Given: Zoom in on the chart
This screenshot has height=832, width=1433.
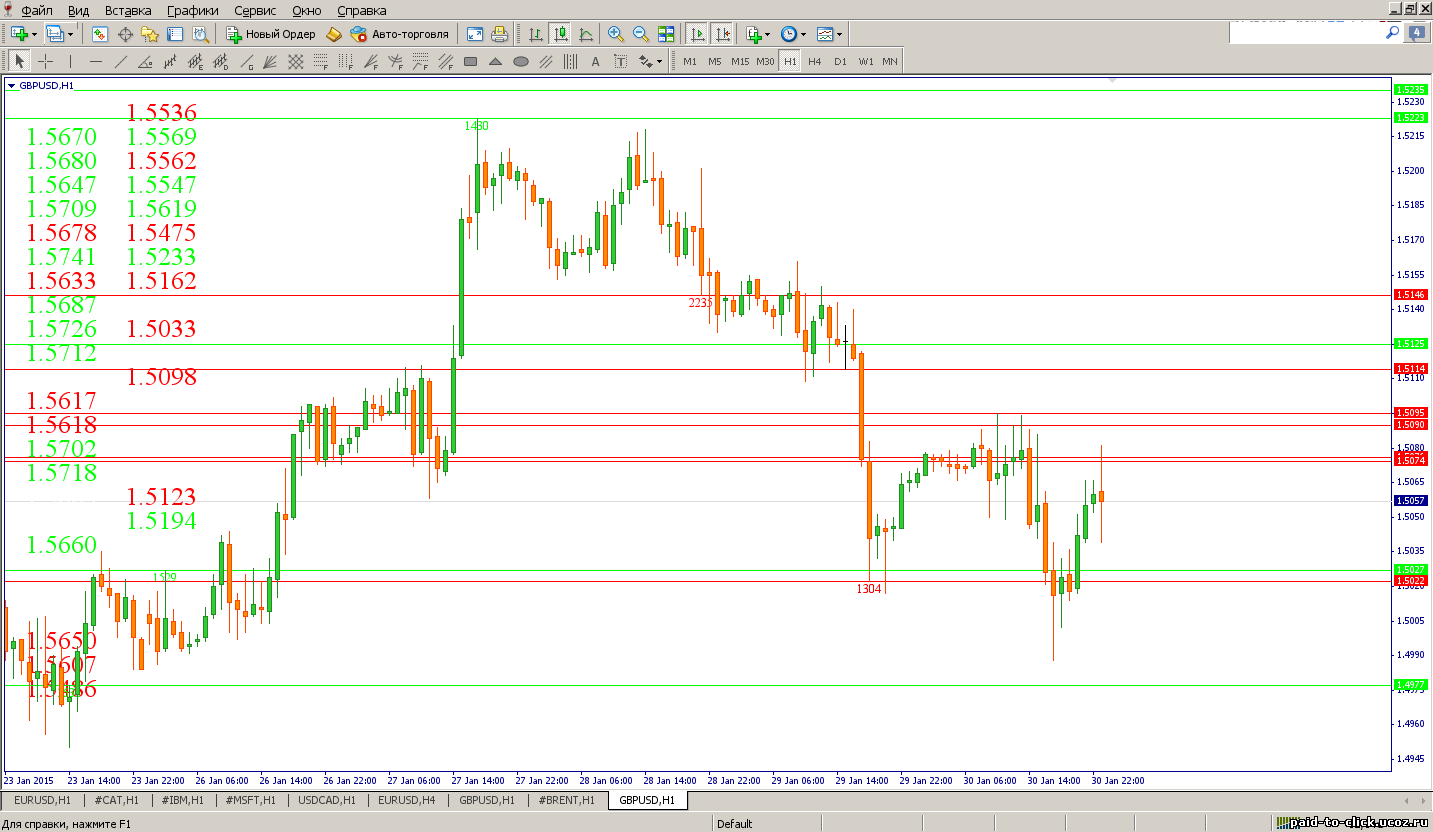Looking at the screenshot, I should [x=616, y=34].
